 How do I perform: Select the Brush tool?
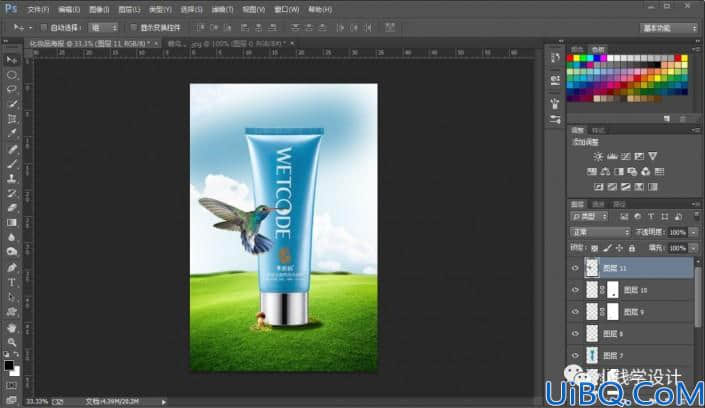[12, 164]
